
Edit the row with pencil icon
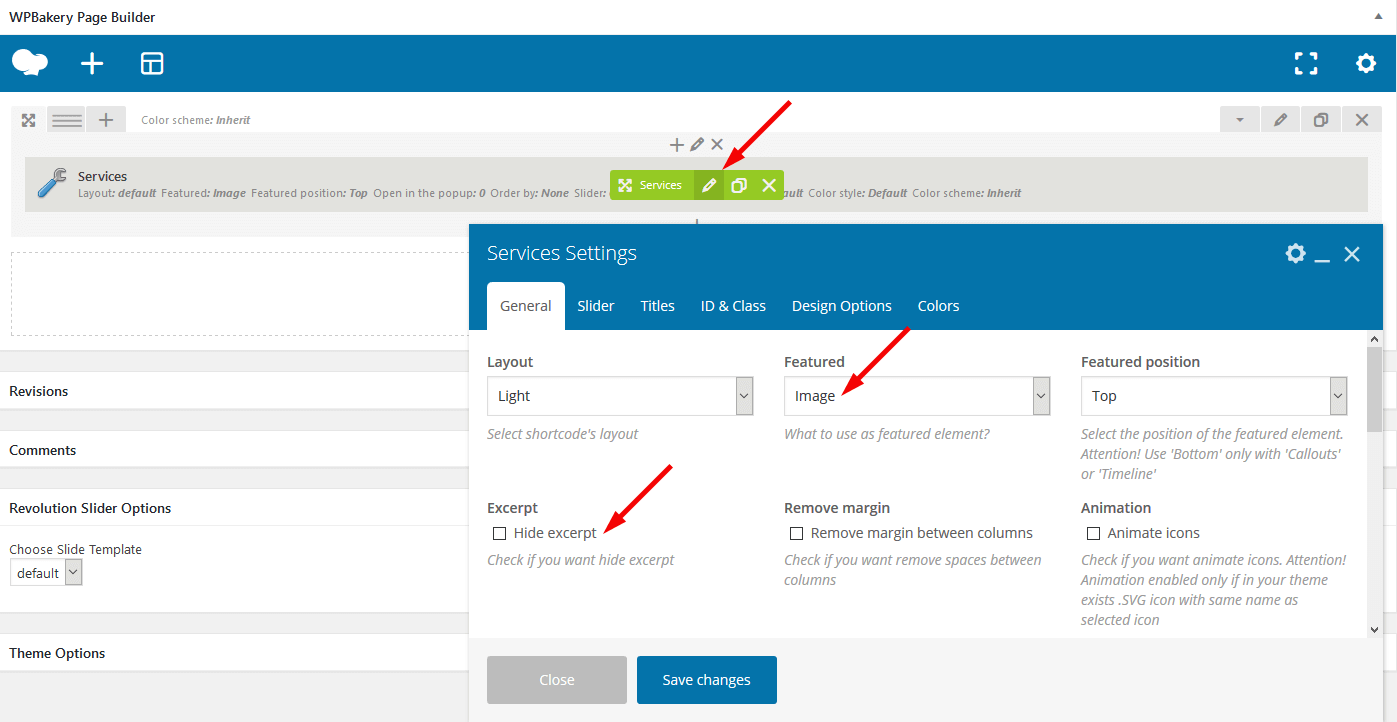pos(1281,120)
